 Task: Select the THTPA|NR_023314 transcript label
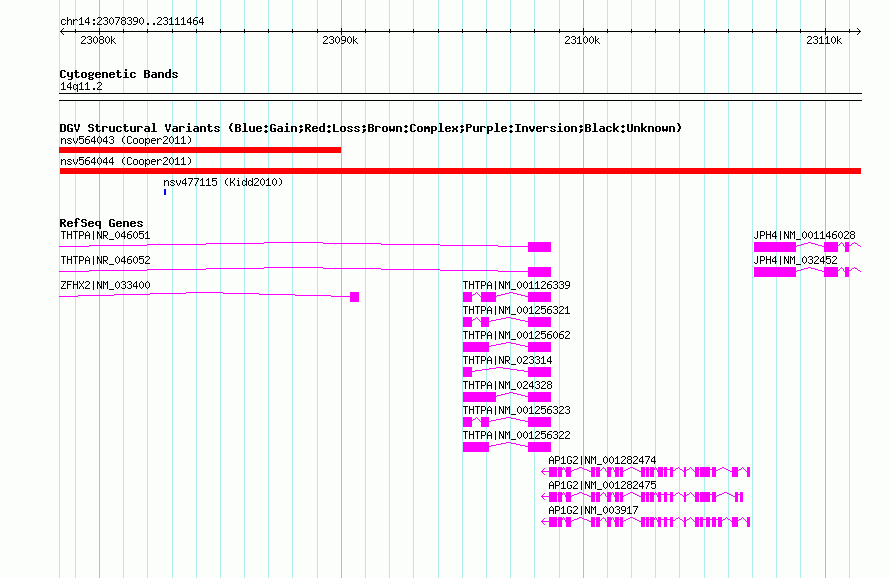507,360
